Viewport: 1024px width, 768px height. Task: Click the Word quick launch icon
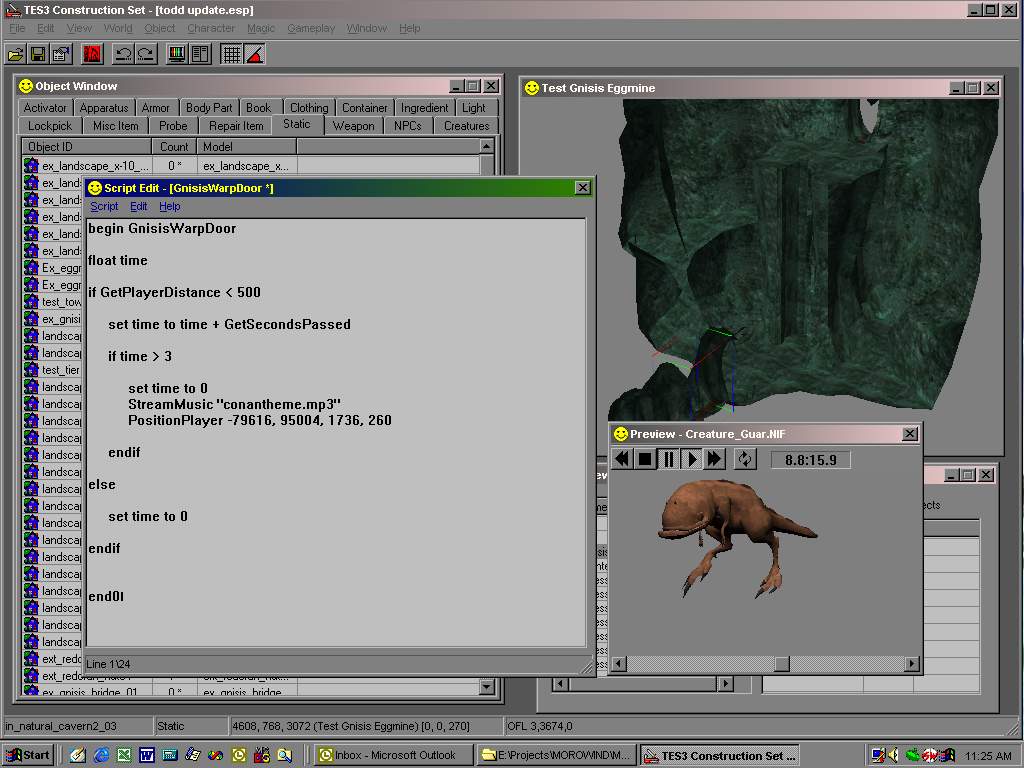(147, 755)
